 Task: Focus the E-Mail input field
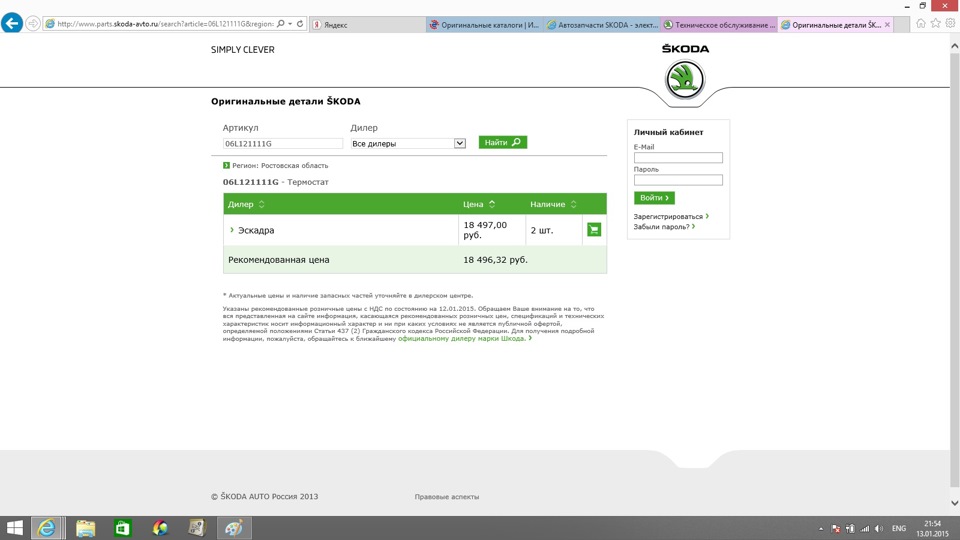click(x=678, y=157)
